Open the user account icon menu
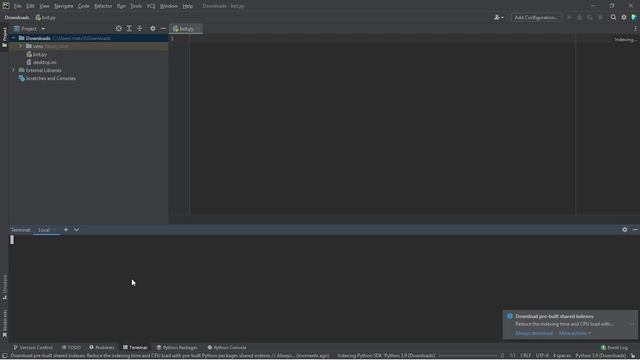Image resolution: width=640 pixels, height=360 pixels. coord(498,18)
